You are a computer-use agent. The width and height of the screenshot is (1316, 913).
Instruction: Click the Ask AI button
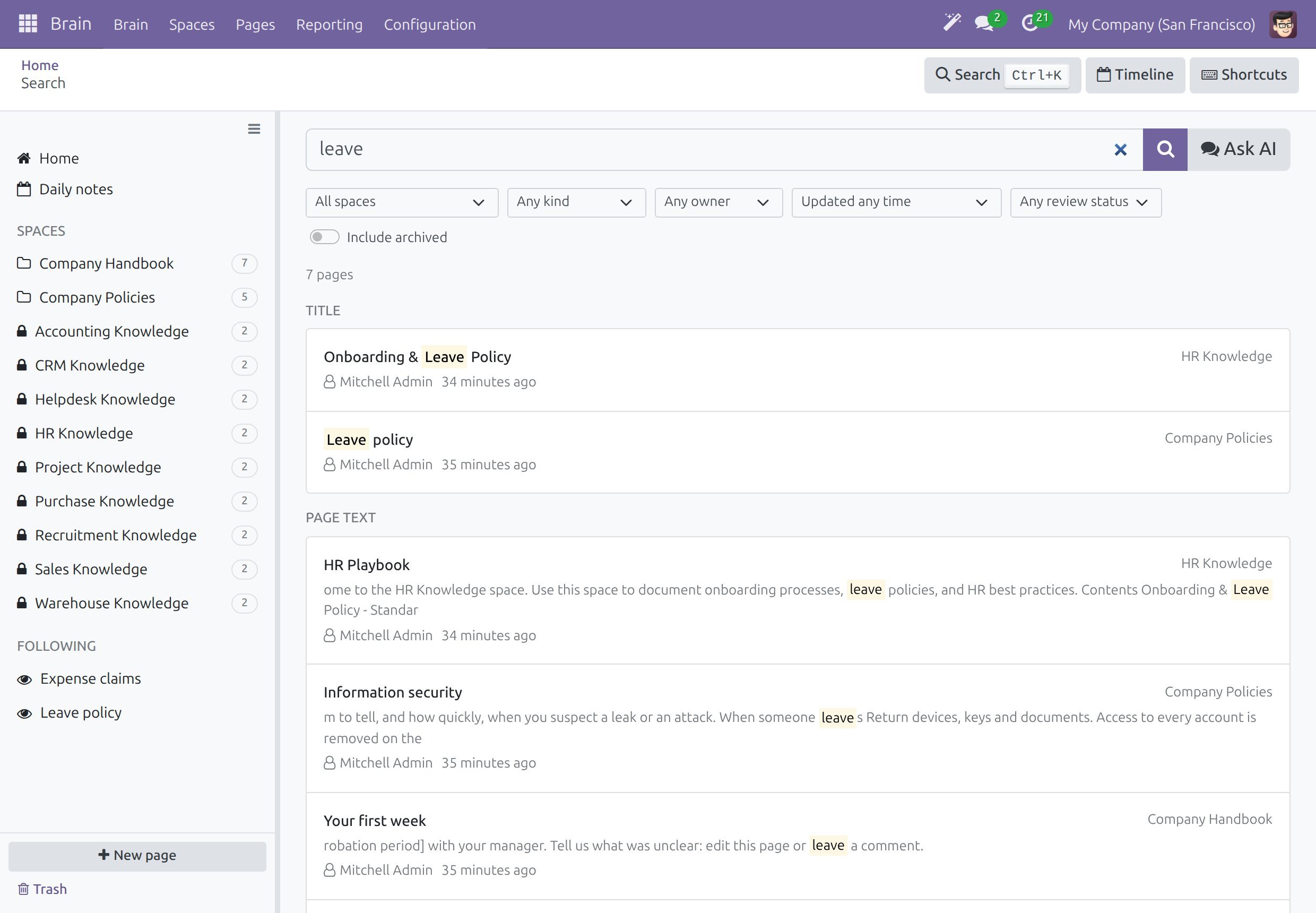(x=1238, y=149)
